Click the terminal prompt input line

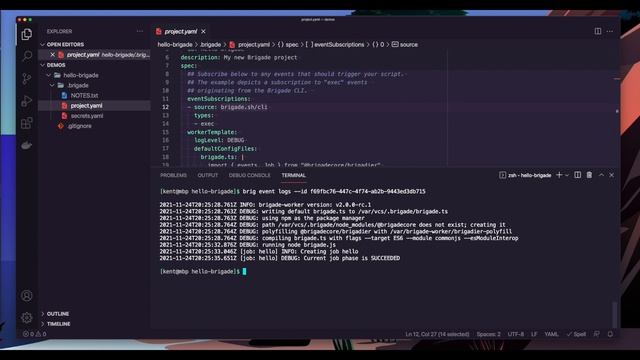click(x=203, y=271)
